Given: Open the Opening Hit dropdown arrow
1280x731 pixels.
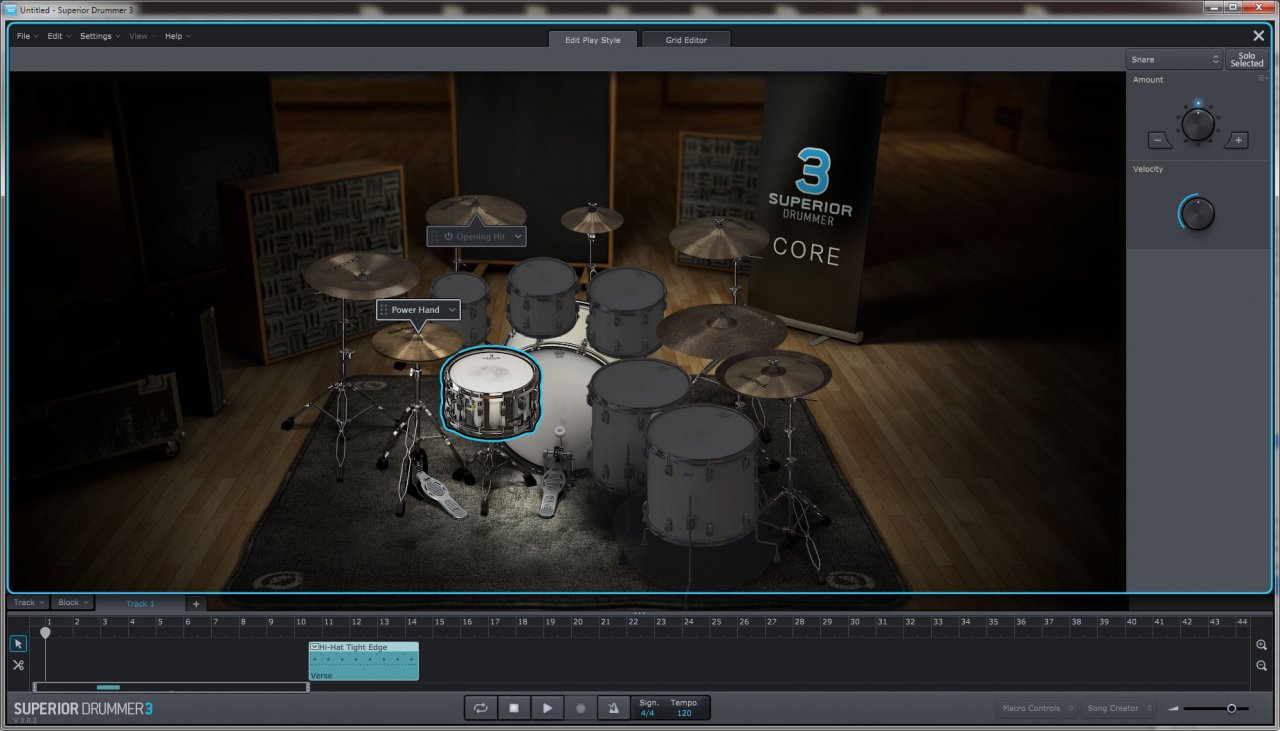Looking at the screenshot, I should click(x=518, y=237).
